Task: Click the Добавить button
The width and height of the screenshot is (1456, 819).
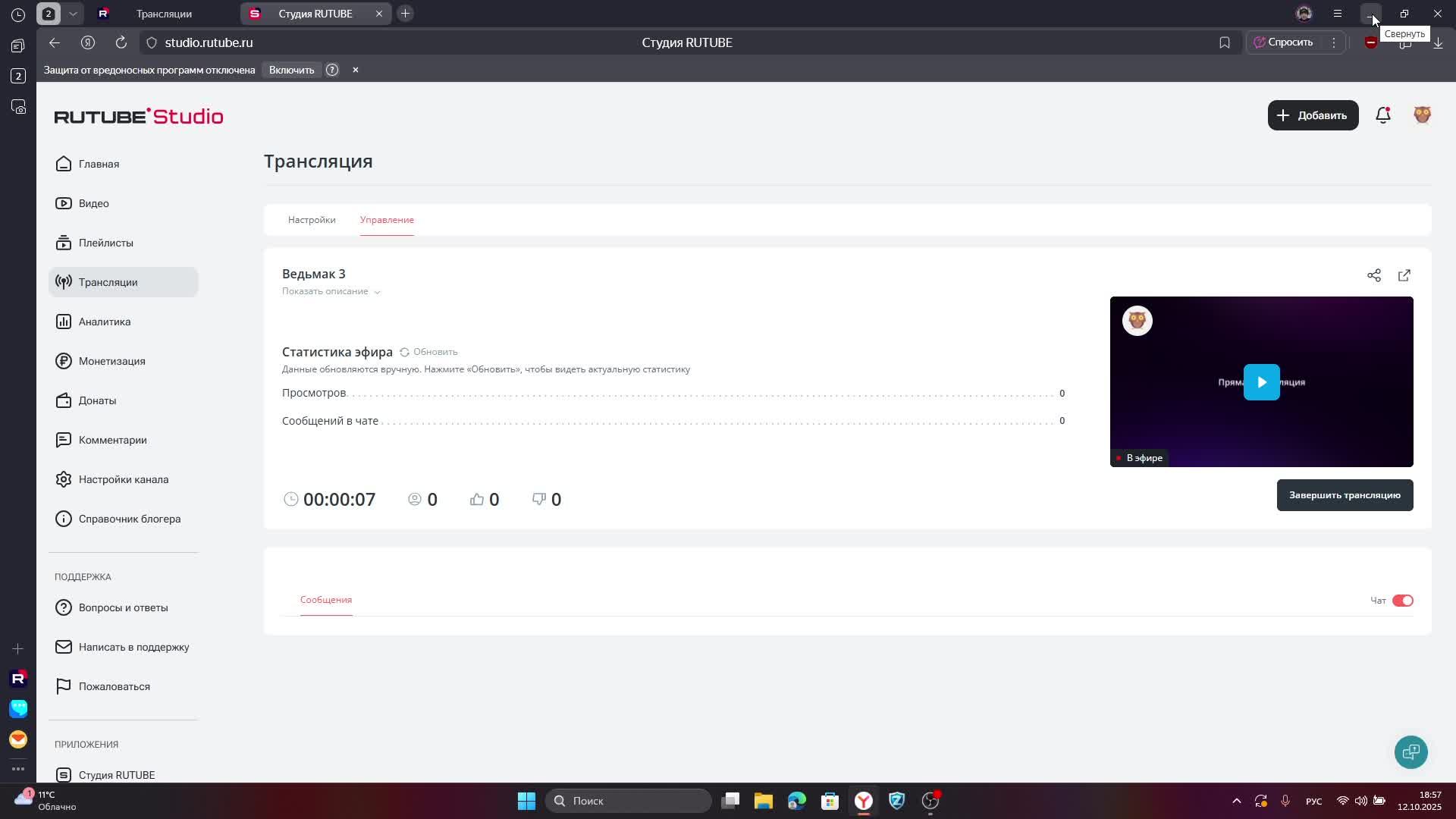Action: (1312, 115)
